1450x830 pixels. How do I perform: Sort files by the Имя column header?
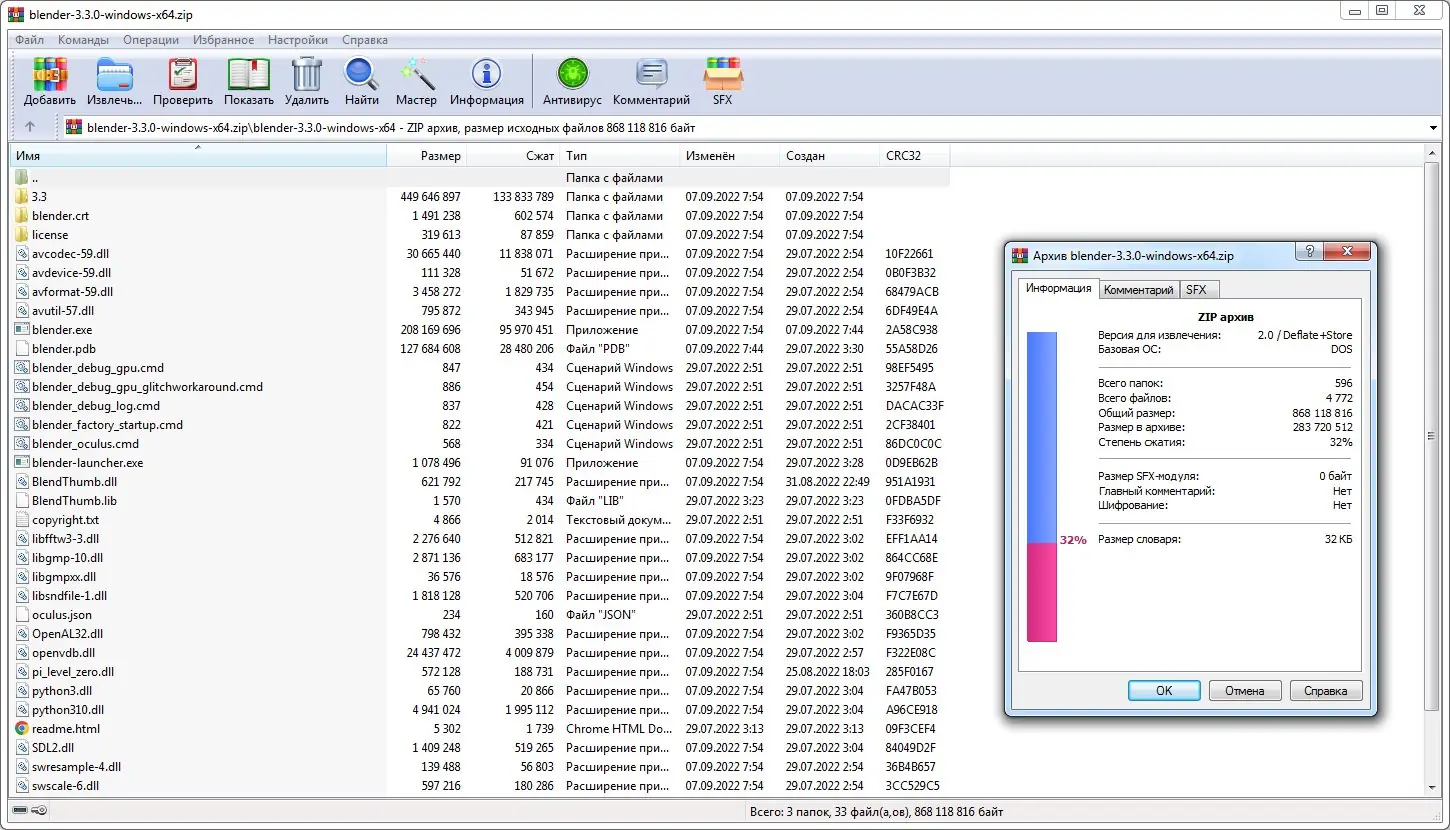pos(198,156)
